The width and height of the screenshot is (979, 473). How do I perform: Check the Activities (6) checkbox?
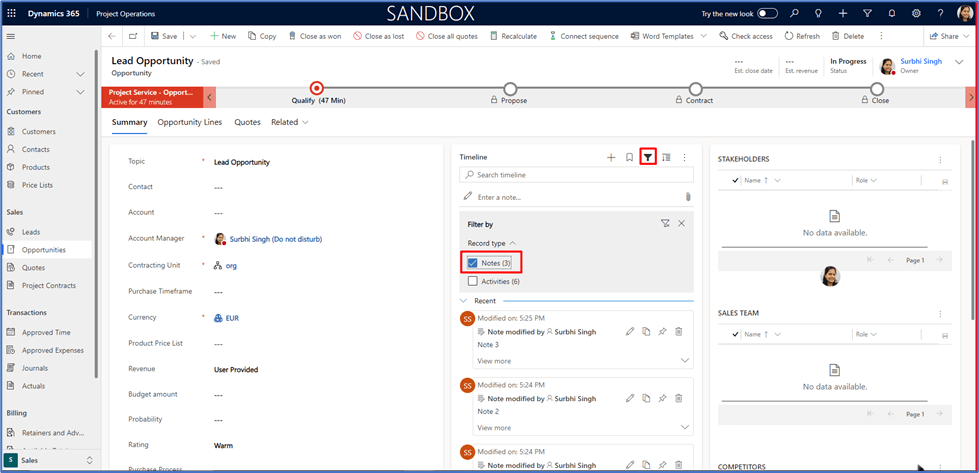473,282
